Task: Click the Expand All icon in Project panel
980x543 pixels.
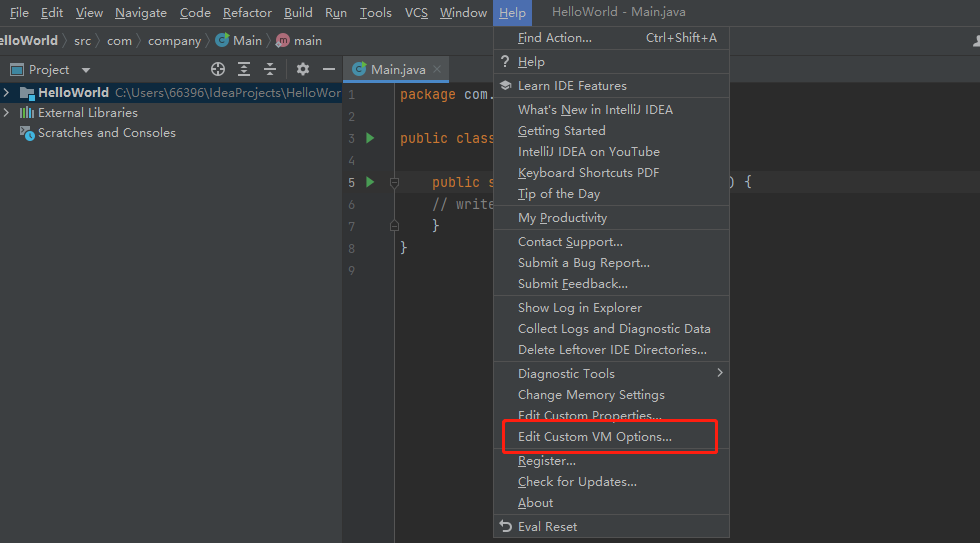Action: tap(244, 69)
